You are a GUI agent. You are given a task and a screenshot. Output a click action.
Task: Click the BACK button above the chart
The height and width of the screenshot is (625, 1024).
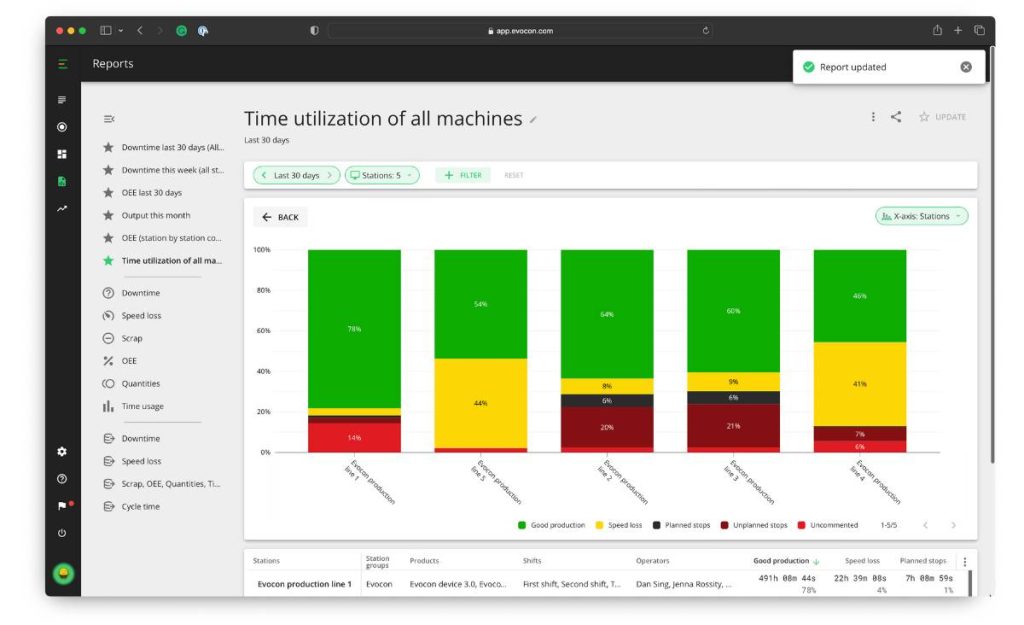point(280,217)
